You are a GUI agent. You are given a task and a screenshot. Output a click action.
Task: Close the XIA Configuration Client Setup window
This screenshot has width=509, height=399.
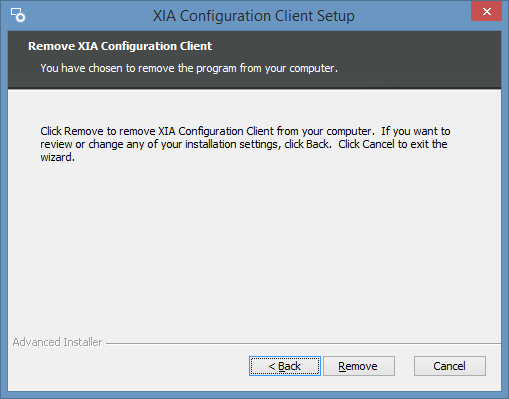pyautogui.click(x=486, y=12)
